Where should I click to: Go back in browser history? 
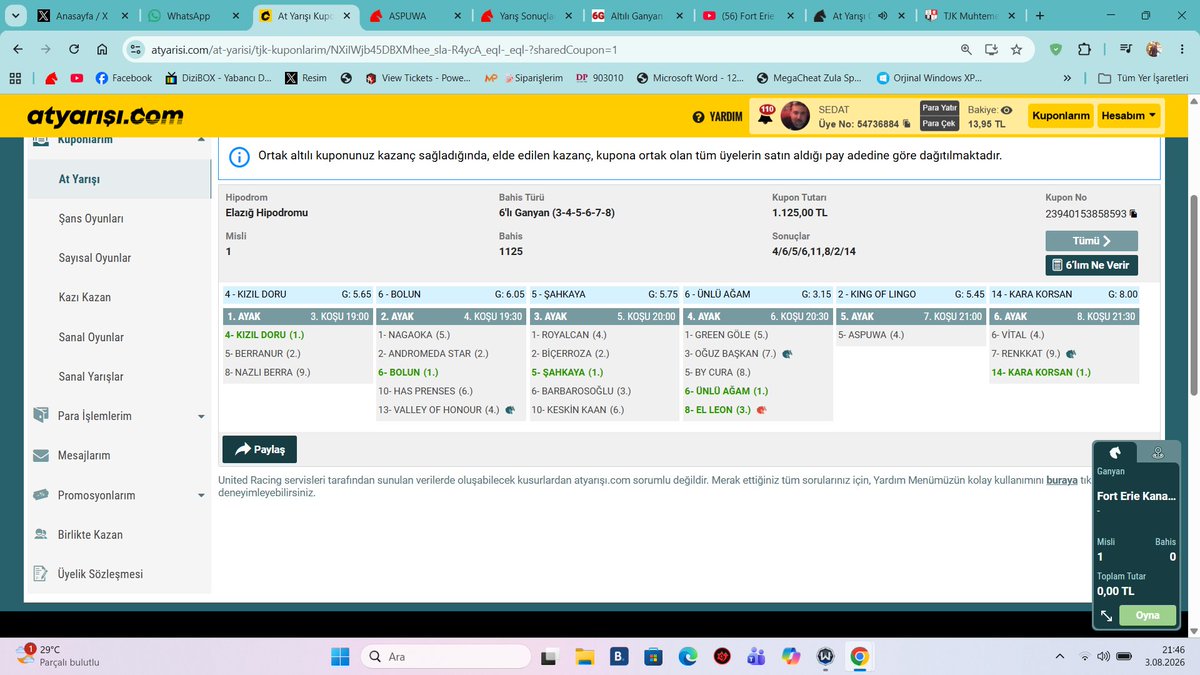(x=20, y=49)
